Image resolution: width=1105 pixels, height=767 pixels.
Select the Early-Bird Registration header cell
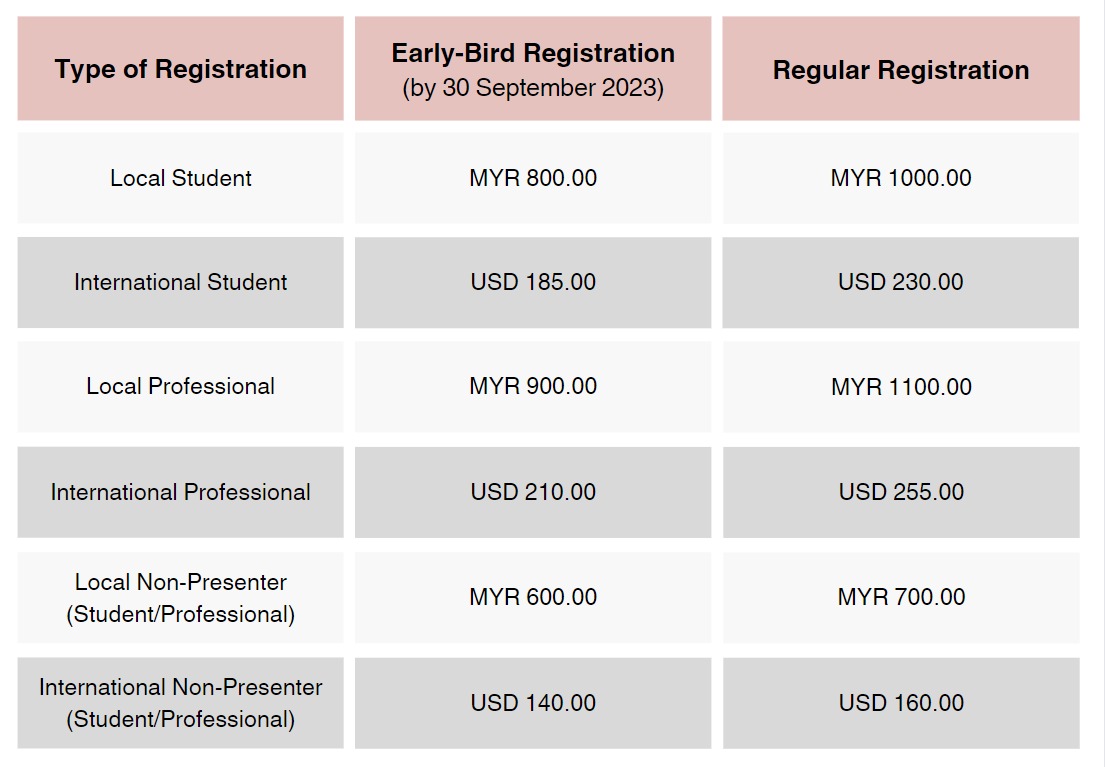tap(533, 68)
